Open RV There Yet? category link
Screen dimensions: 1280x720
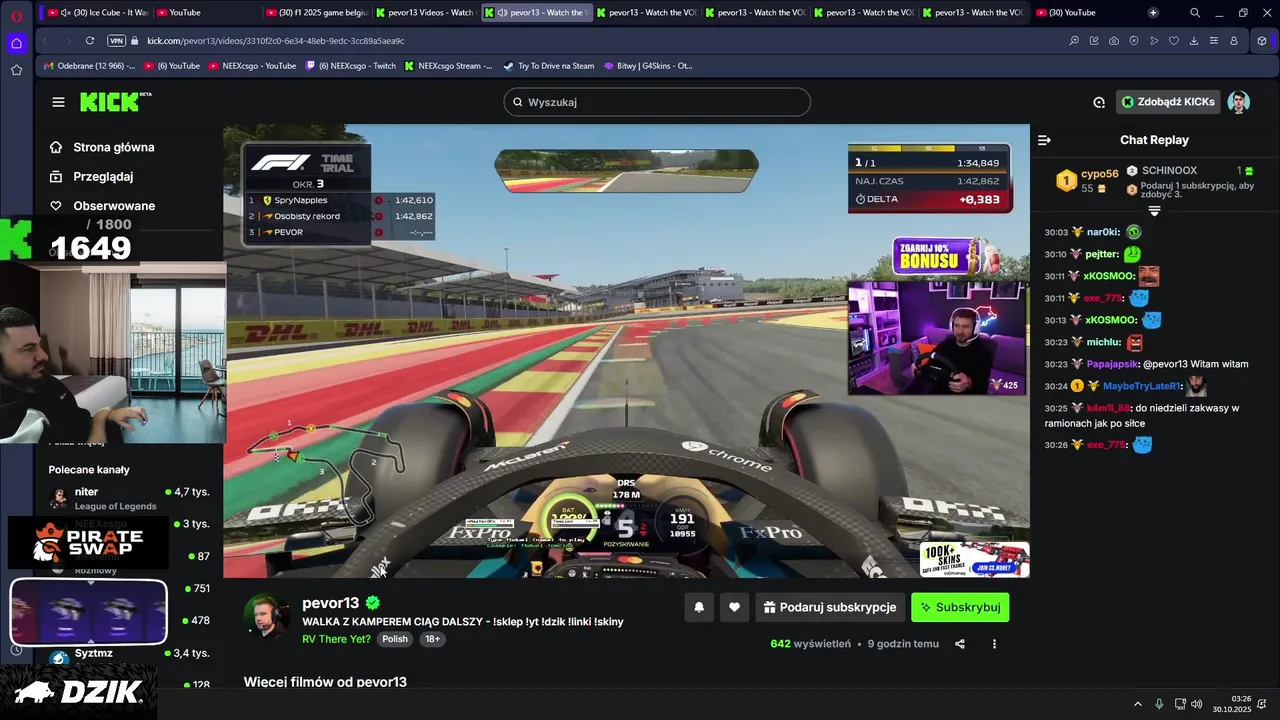tap(336, 639)
